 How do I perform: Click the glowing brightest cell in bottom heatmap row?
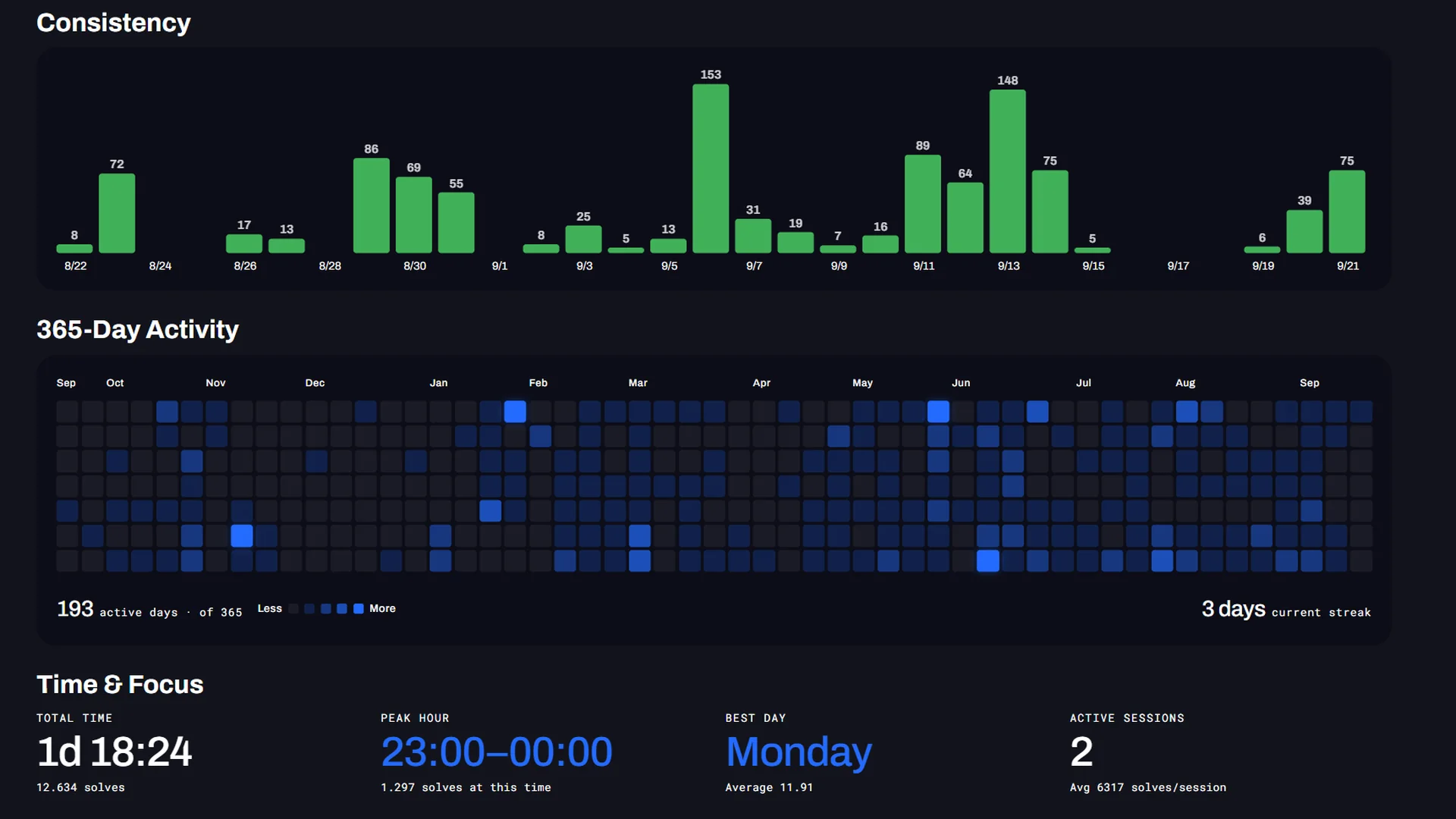coord(987,561)
